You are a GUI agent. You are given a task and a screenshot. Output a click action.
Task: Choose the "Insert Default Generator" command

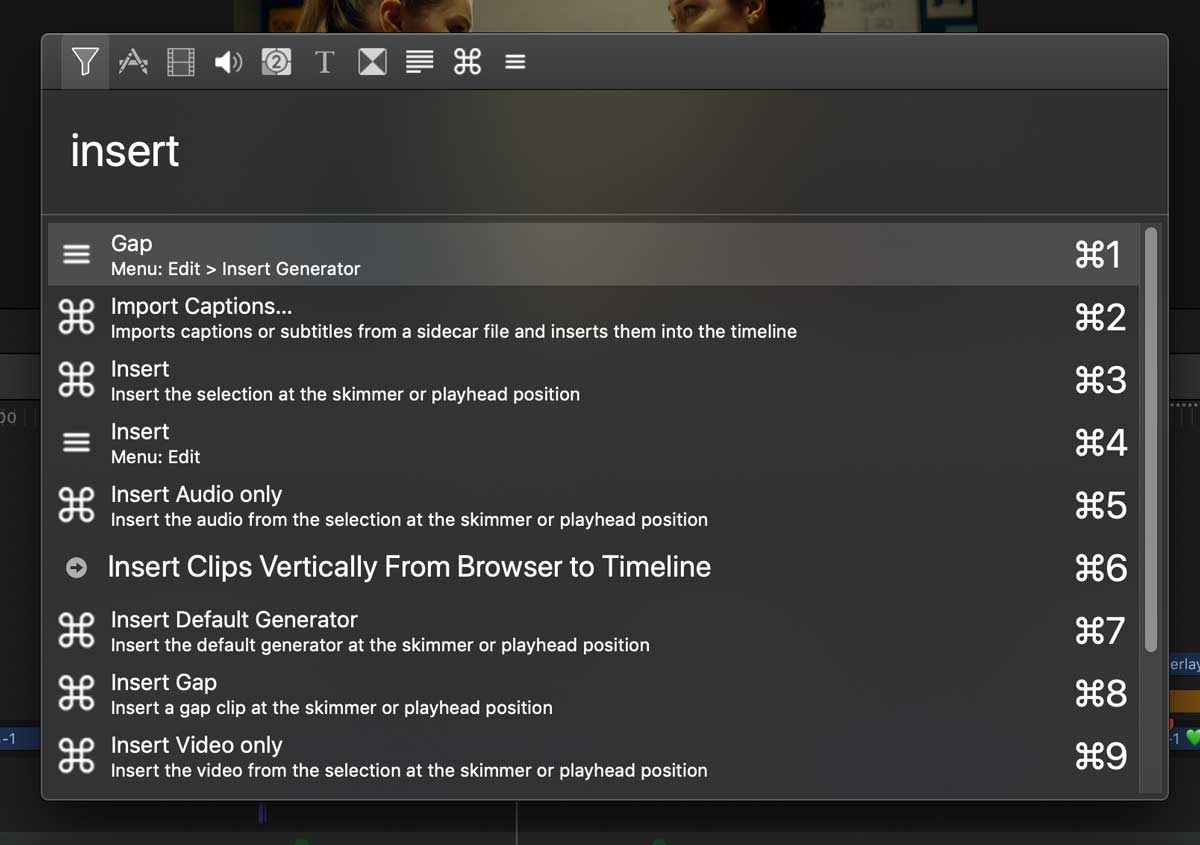[594, 631]
